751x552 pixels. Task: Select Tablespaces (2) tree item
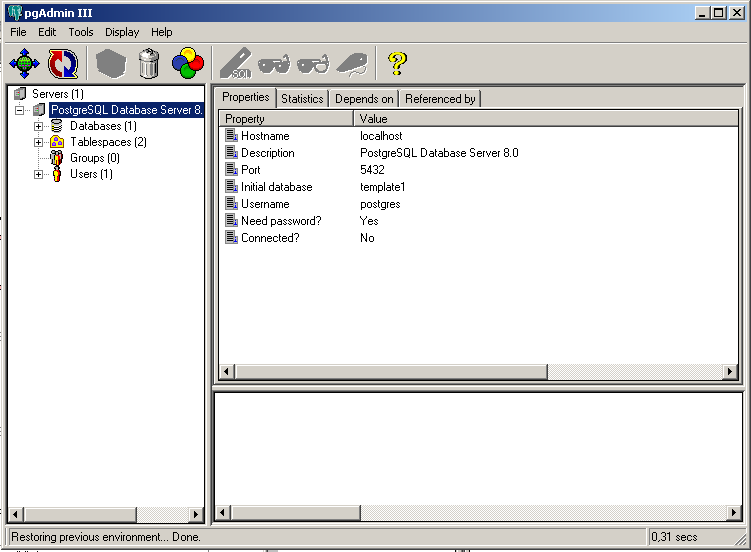point(108,142)
